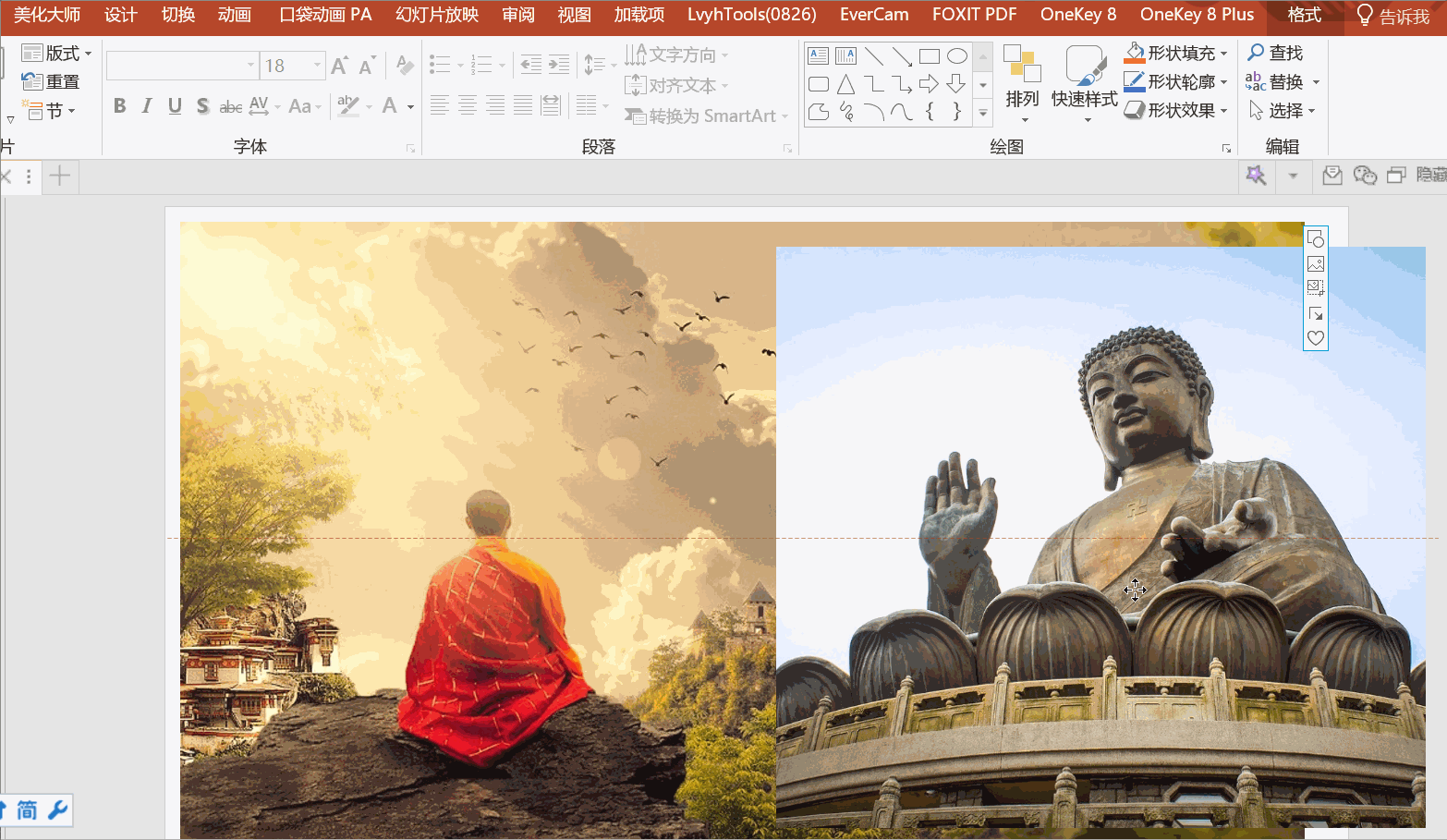Select the triangle shape
This screenshot has height=840, width=1447.
click(x=845, y=84)
